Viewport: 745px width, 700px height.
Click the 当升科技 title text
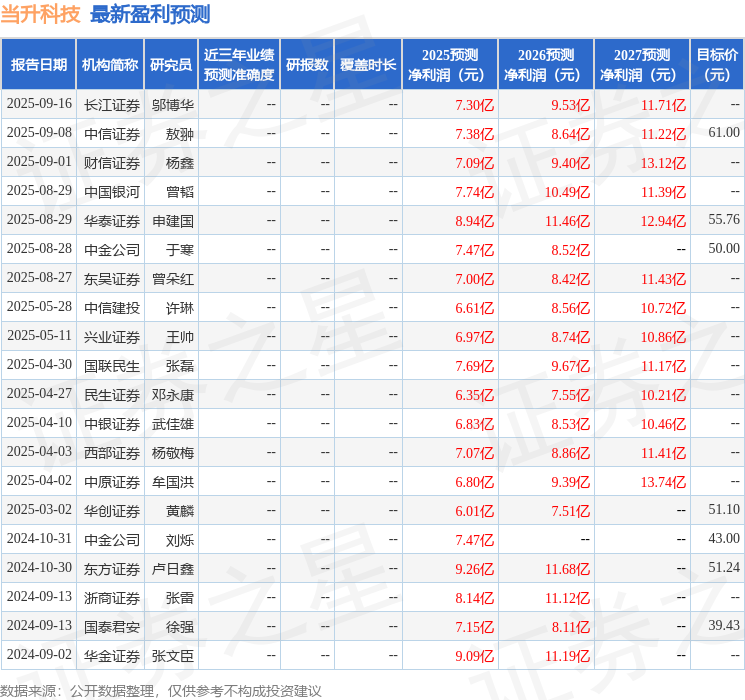point(40,14)
